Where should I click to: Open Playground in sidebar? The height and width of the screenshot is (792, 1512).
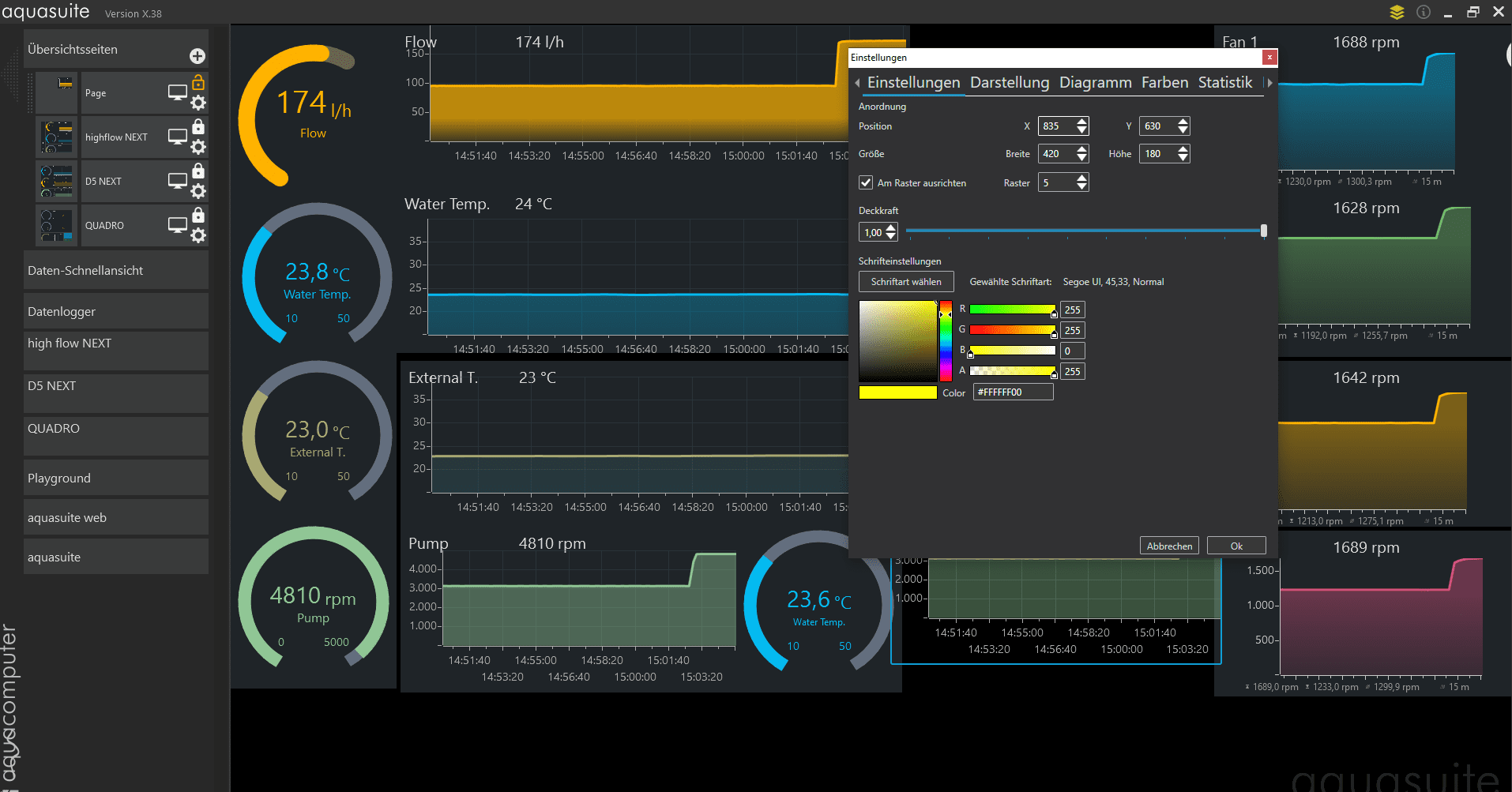coord(116,478)
